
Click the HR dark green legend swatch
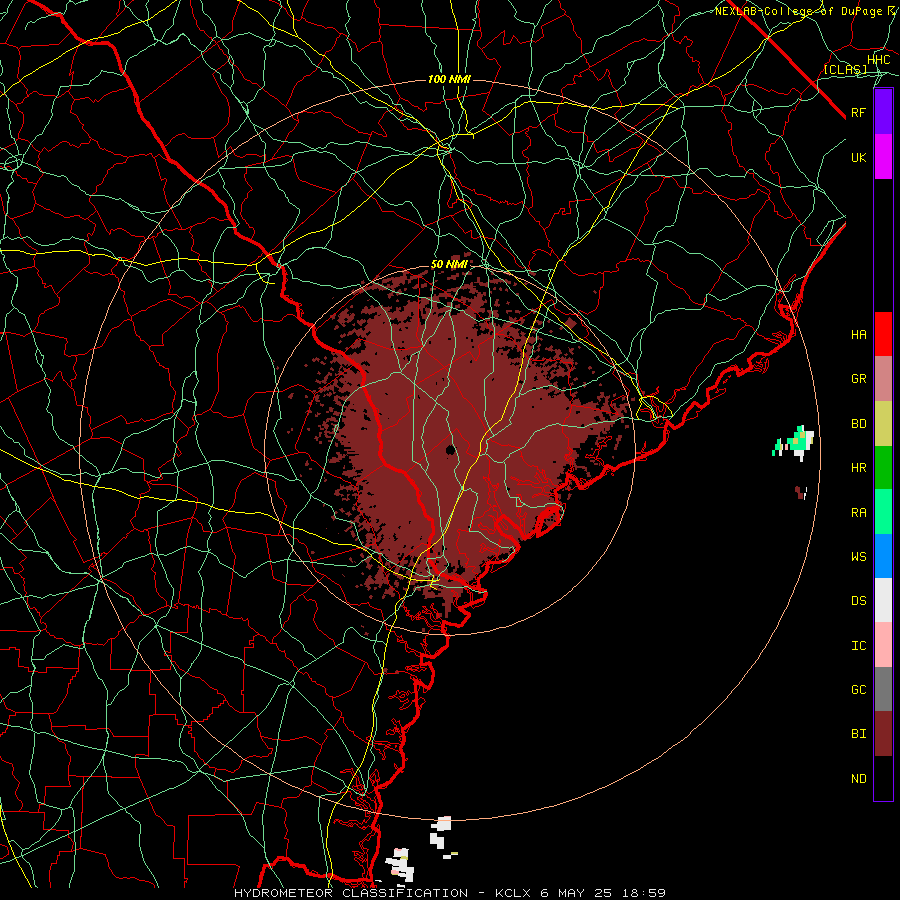(x=883, y=468)
